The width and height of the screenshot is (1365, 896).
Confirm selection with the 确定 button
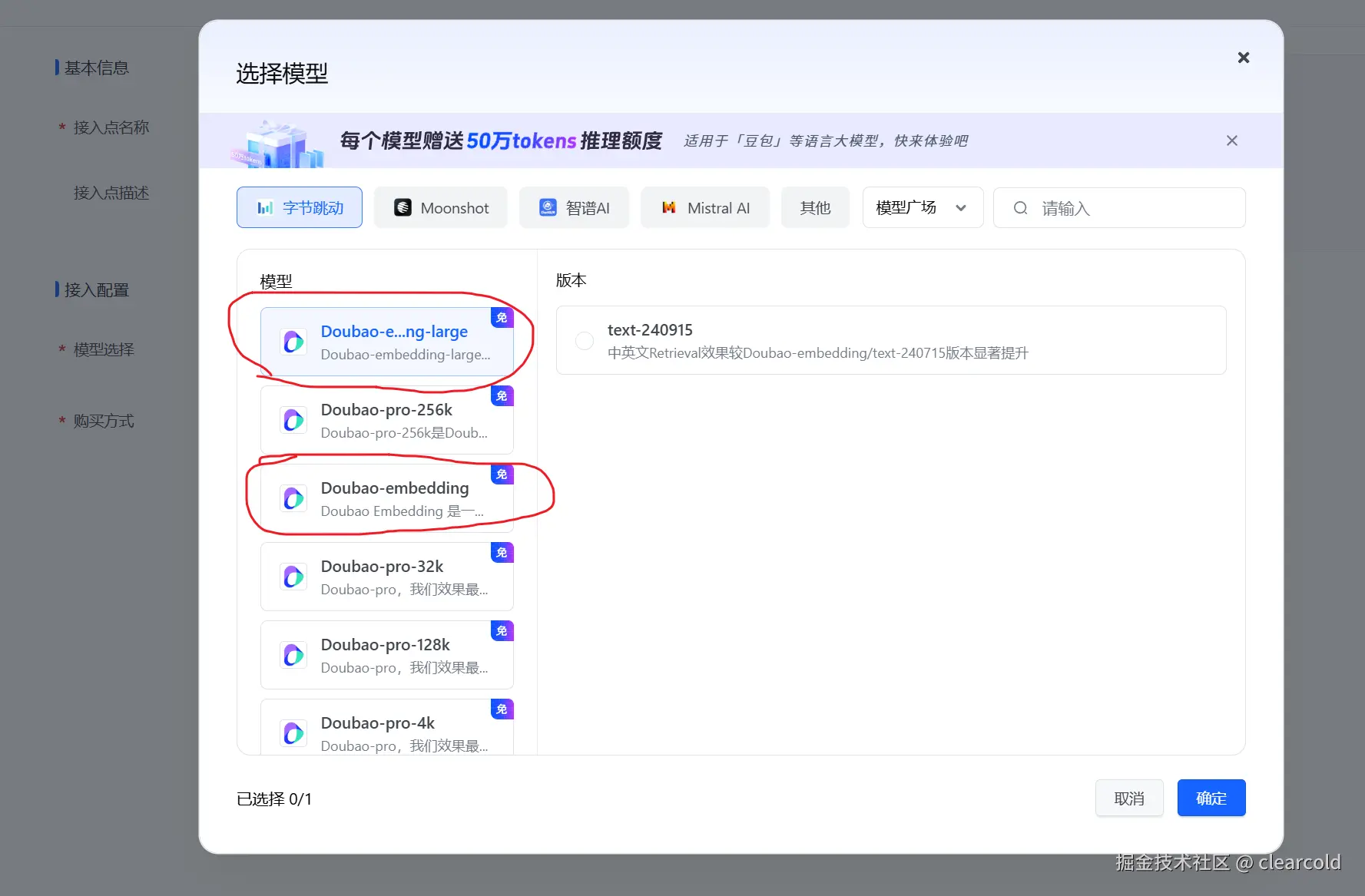[x=1211, y=798]
